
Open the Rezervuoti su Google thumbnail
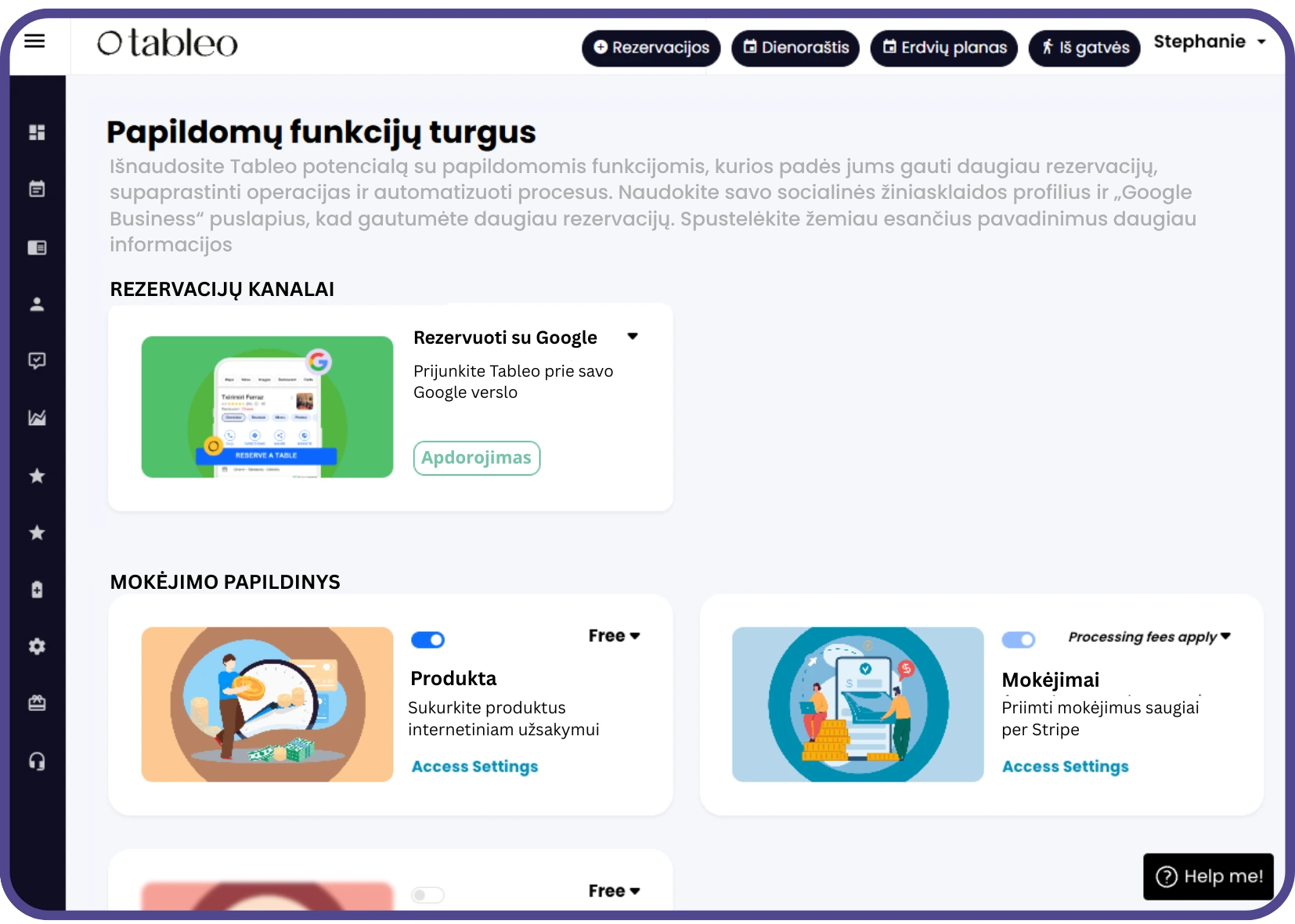pyautogui.click(x=267, y=406)
